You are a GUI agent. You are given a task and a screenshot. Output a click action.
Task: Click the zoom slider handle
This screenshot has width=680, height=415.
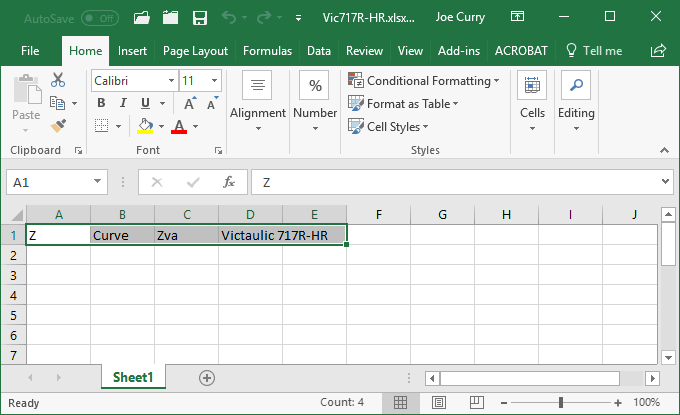pyautogui.click(x=561, y=403)
